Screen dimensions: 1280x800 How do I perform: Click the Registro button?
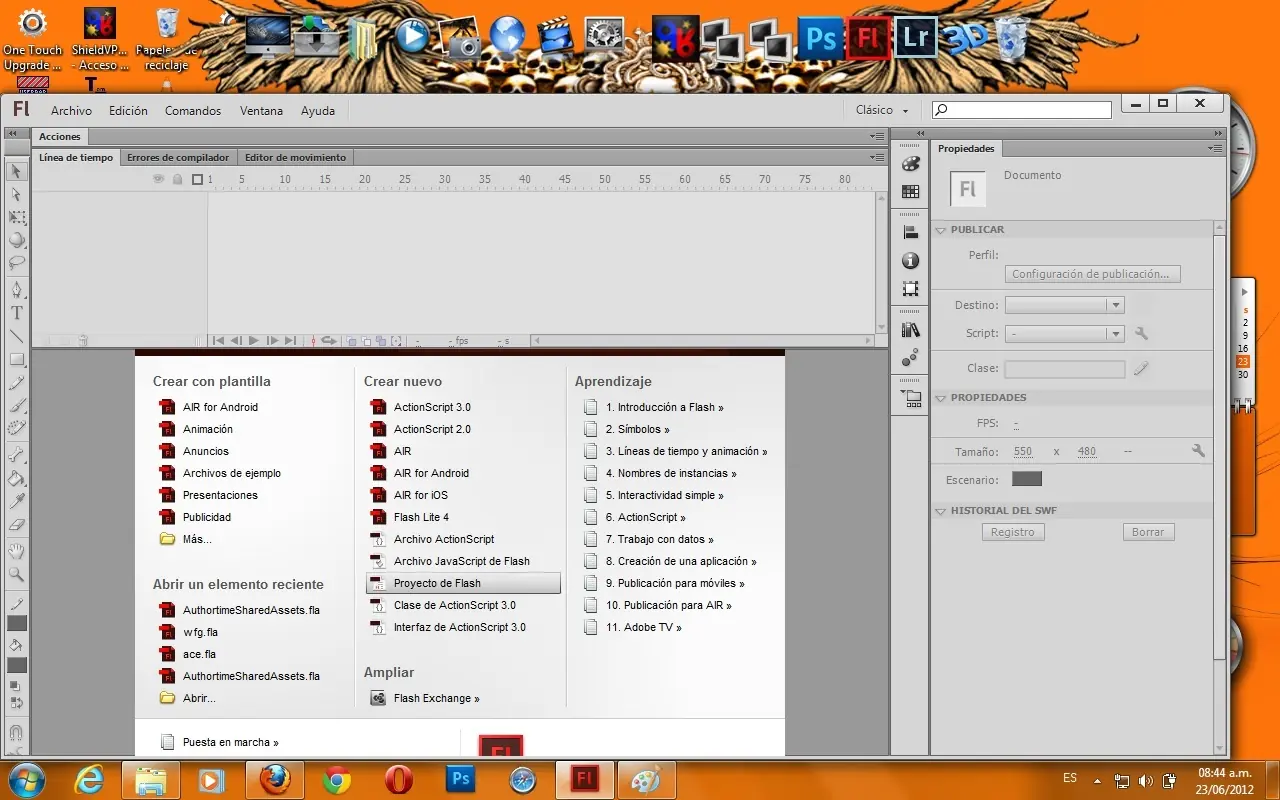coord(1013,532)
